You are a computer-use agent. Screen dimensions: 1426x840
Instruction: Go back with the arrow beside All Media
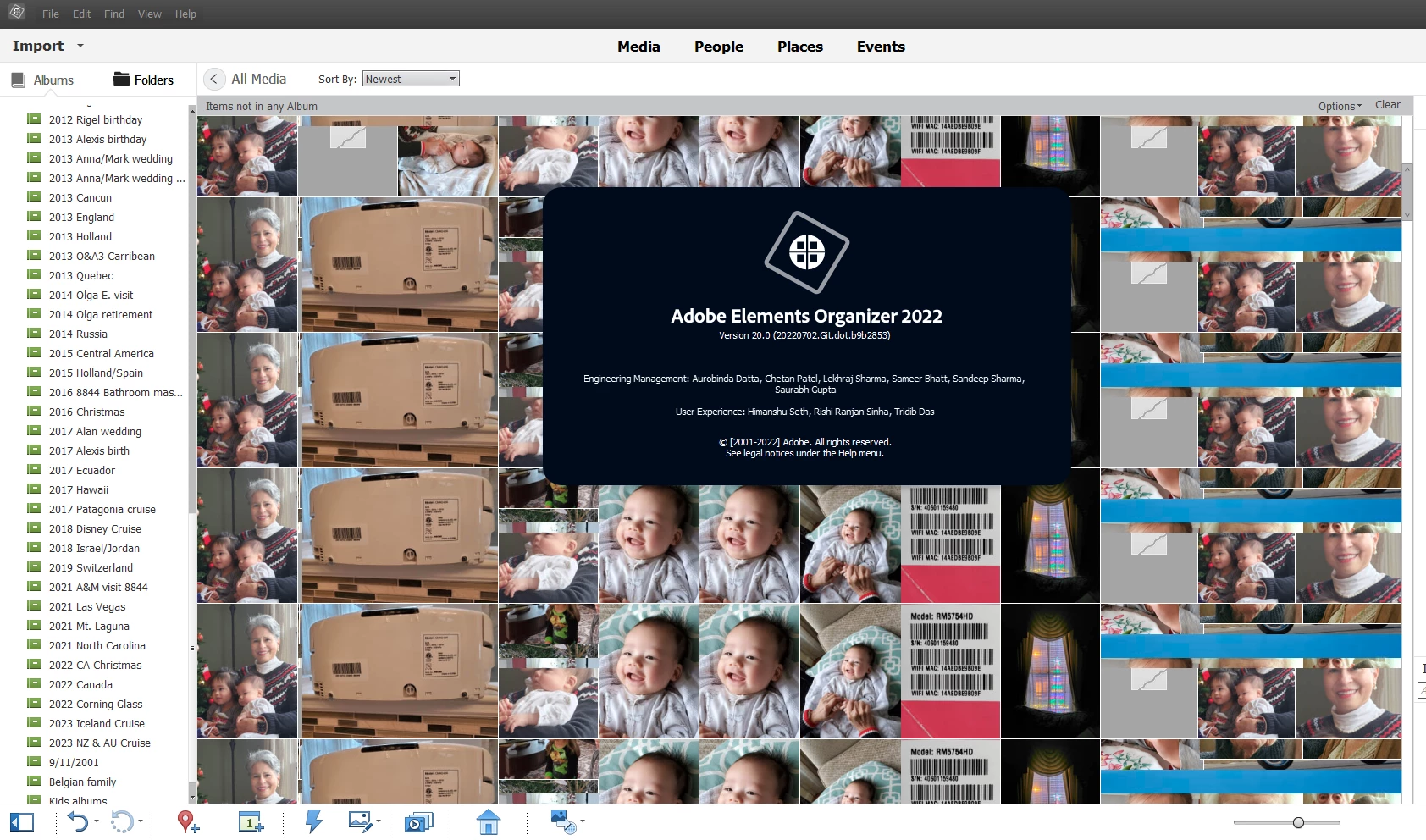[x=214, y=79]
